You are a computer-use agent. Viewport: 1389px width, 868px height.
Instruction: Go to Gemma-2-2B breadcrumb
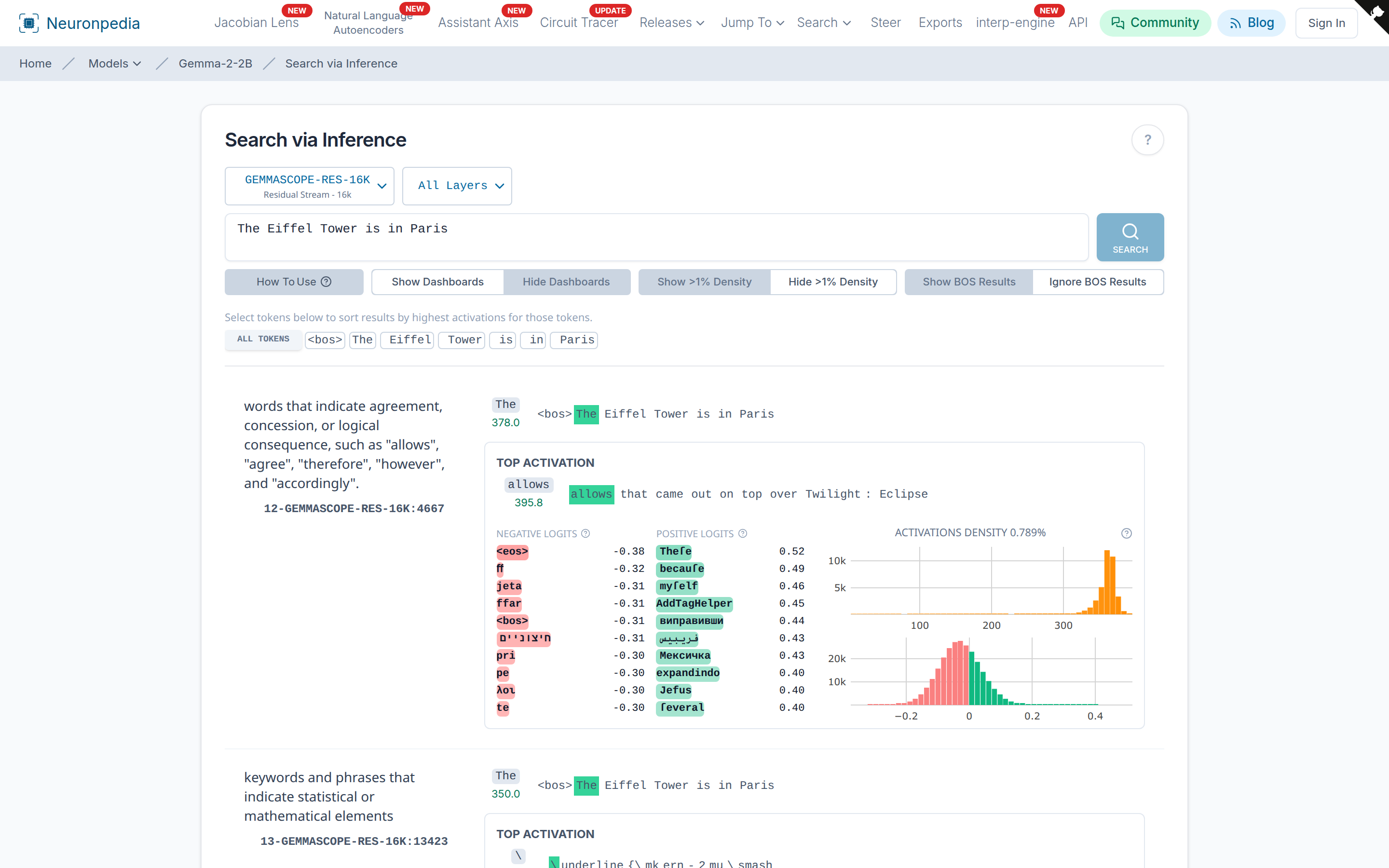click(215, 64)
